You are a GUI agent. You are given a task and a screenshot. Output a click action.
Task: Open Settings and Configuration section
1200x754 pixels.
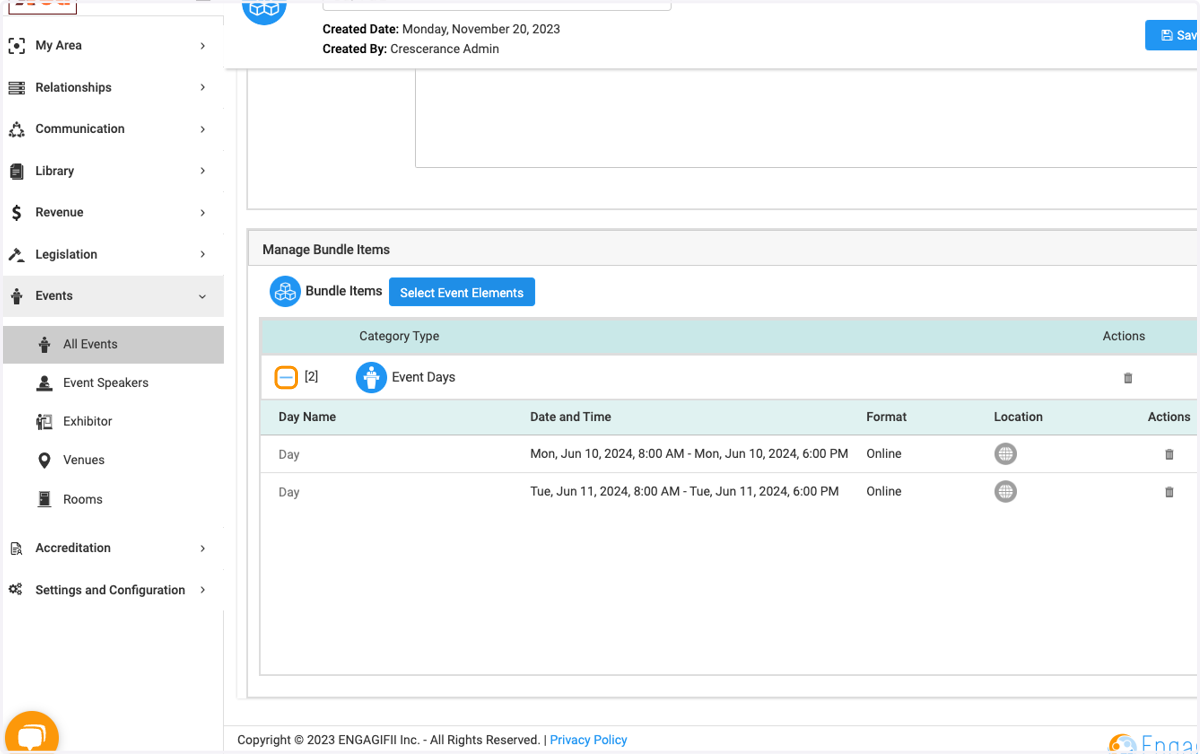point(112,590)
